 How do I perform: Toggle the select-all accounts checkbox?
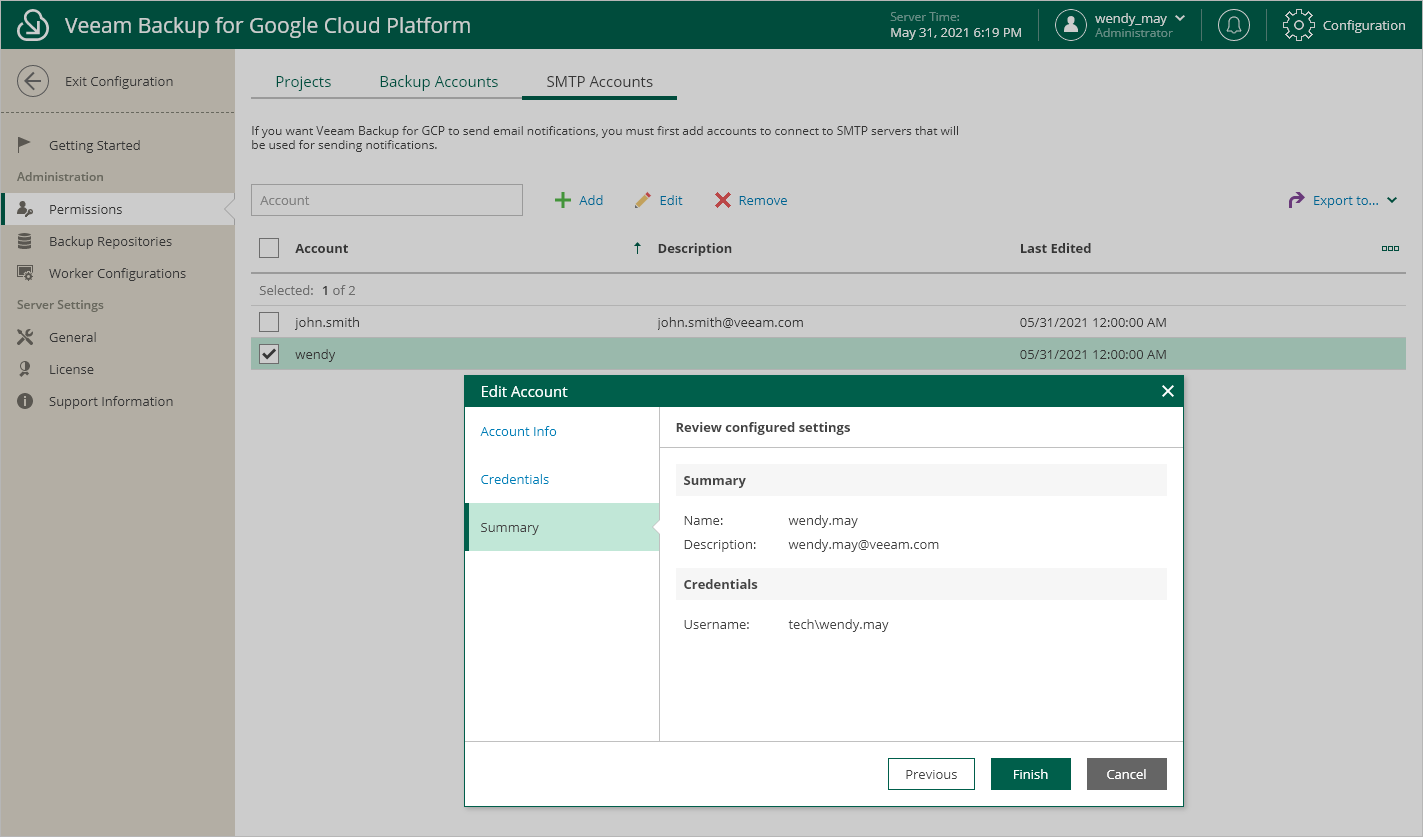click(x=269, y=248)
